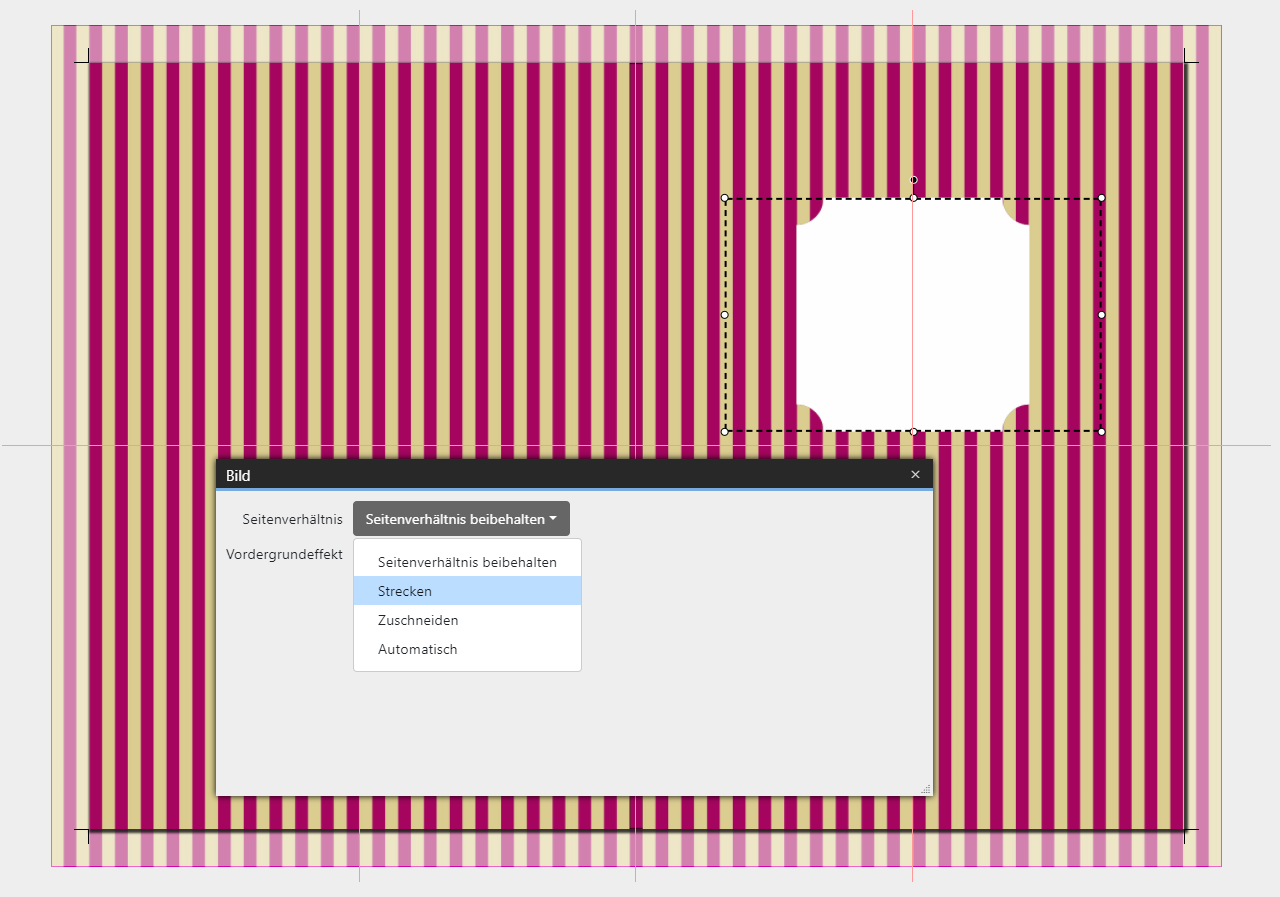Click the bottom-right resize handle of the image frame
This screenshot has width=1280, height=897.
pyautogui.click(x=1101, y=432)
